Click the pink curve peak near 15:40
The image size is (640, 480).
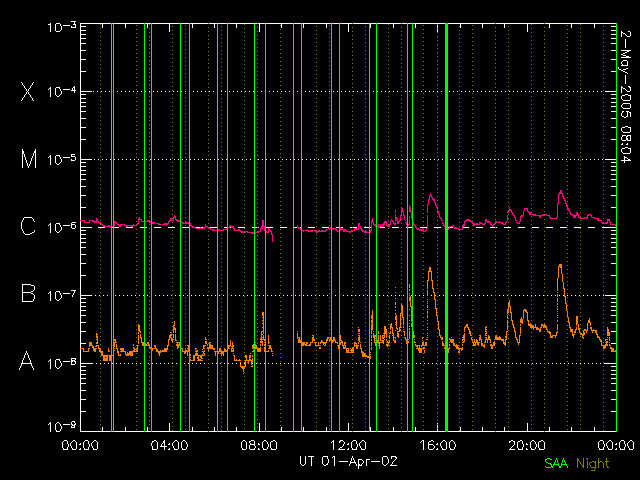pyautogui.click(x=430, y=195)
